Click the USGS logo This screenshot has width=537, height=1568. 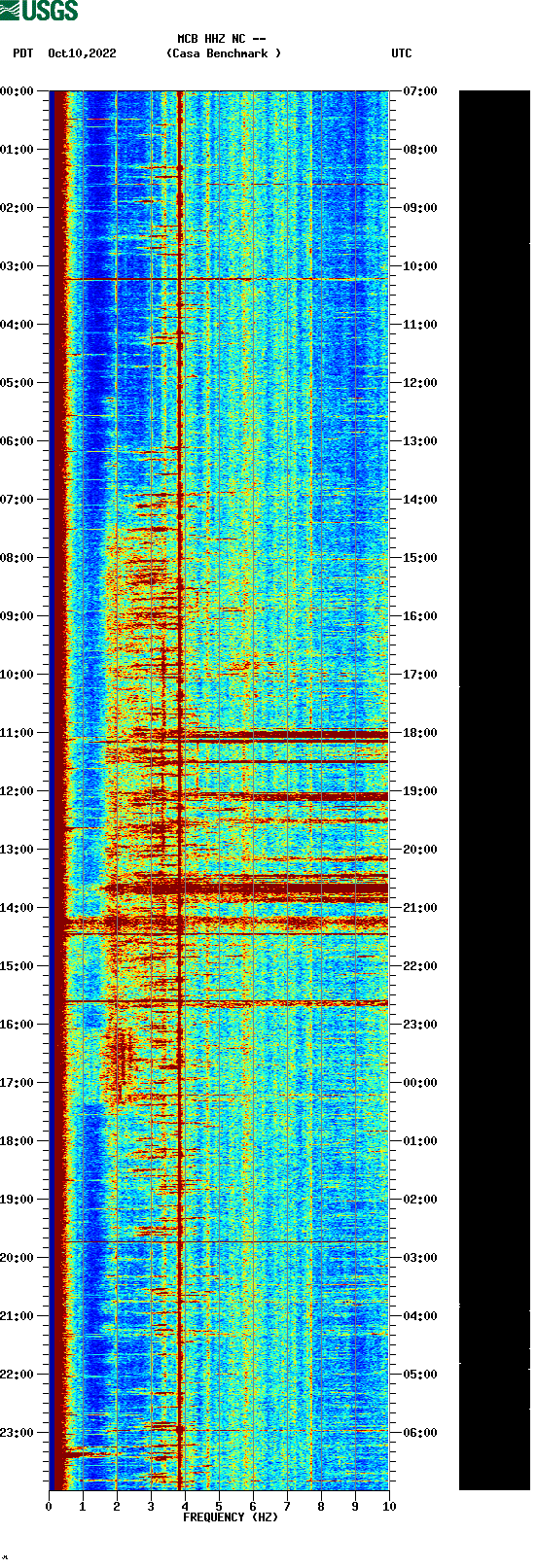click(40, 11)
